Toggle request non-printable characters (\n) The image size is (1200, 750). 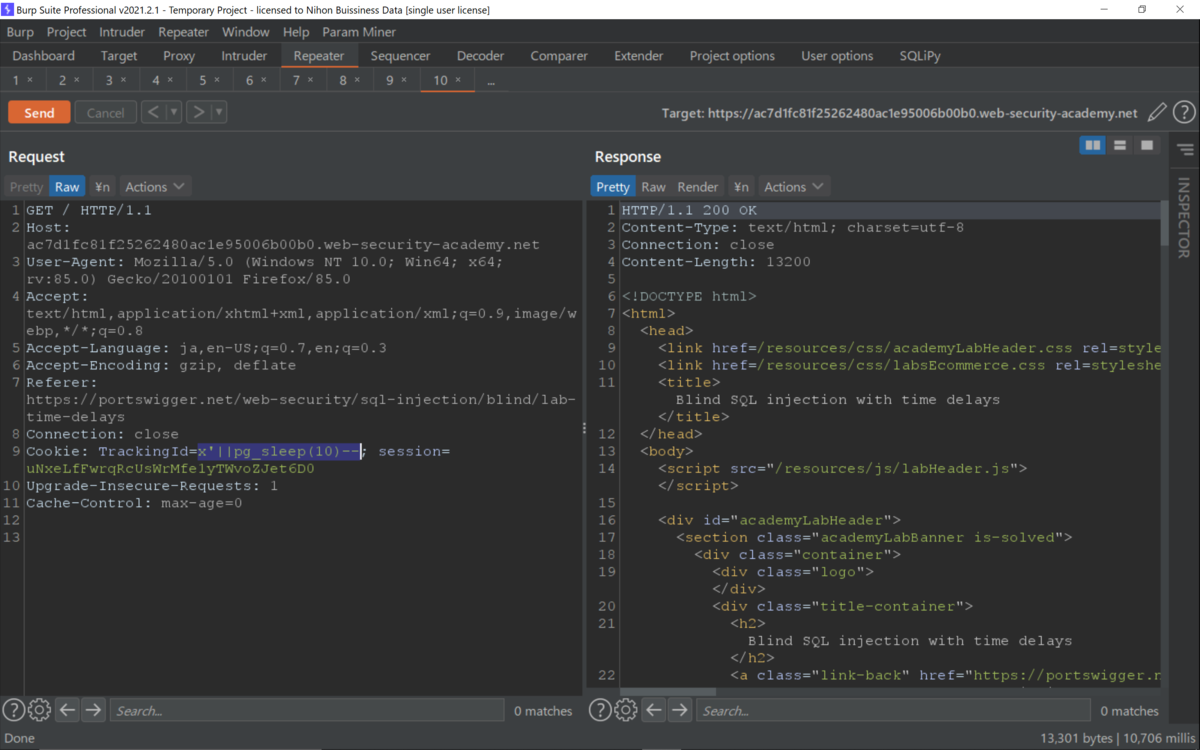pos(102,187)
